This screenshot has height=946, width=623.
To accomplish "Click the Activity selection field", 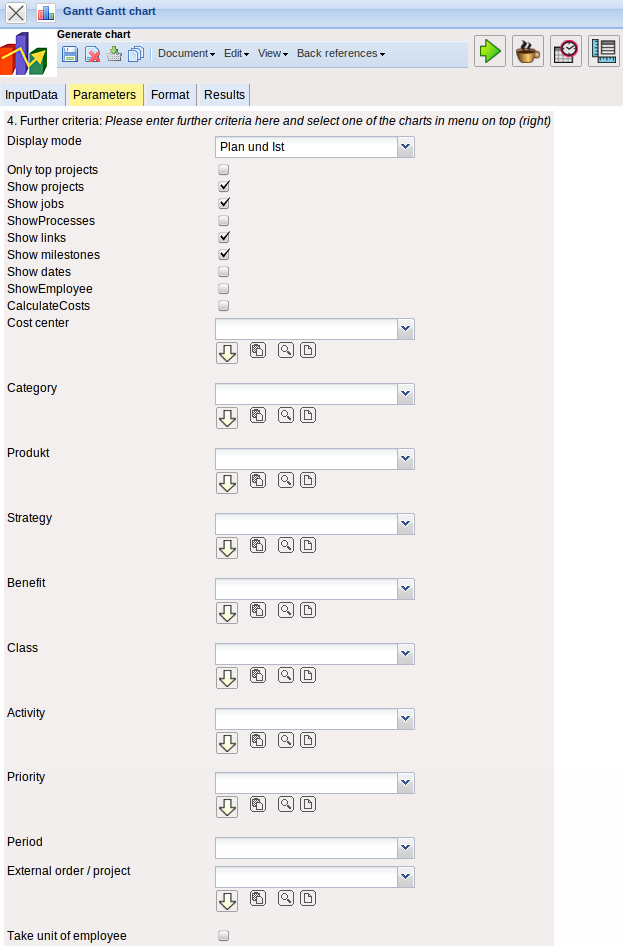I will click(x=306, y=719).
